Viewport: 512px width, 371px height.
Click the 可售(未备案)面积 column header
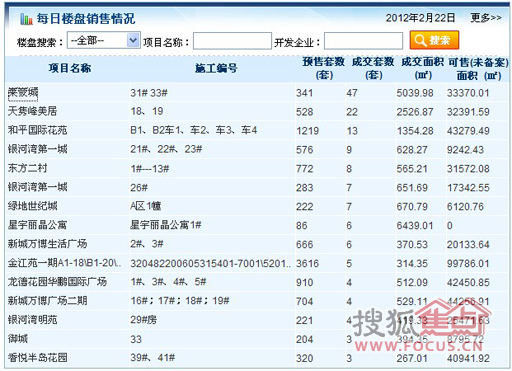[x=479, y=68]
